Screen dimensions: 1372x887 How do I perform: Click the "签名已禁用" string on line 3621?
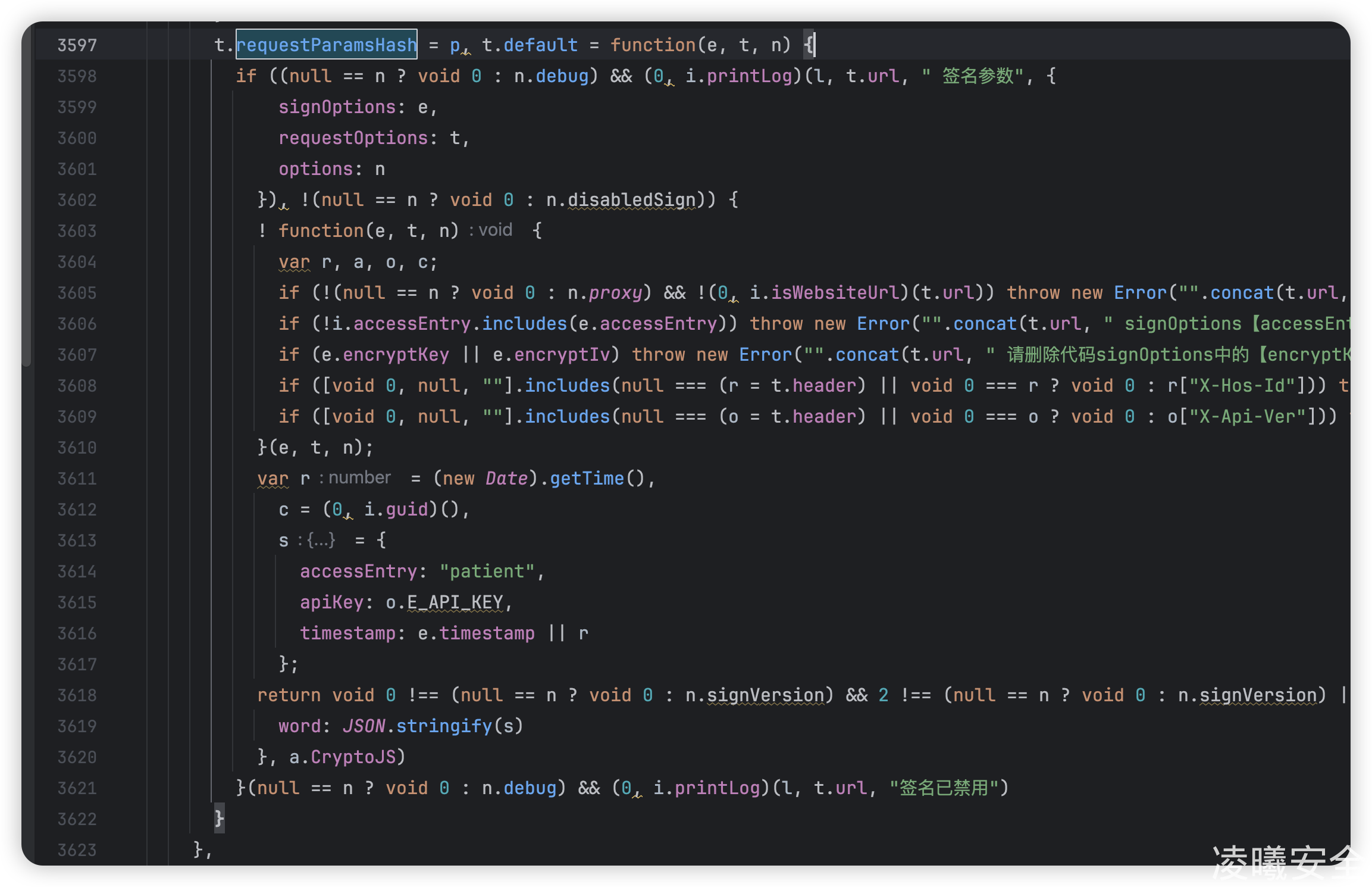click(944, 788)
